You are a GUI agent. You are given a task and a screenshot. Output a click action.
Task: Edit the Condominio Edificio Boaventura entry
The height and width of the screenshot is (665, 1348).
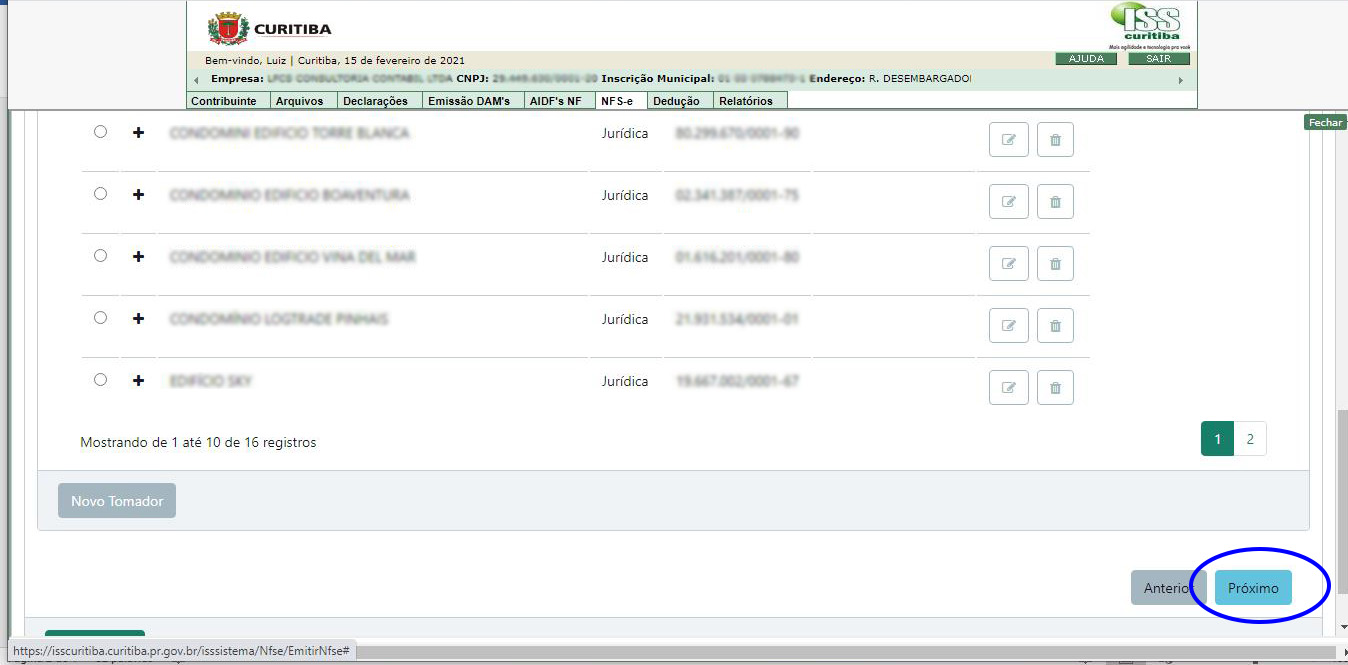click(1008, 202)
